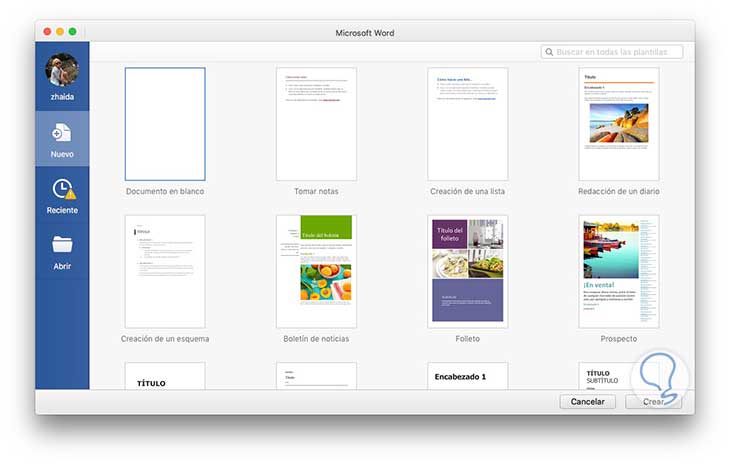Click the 'Folleto' label
Image resolution: width=730 pixels, height=465 pixels.
tap(467, 339)
